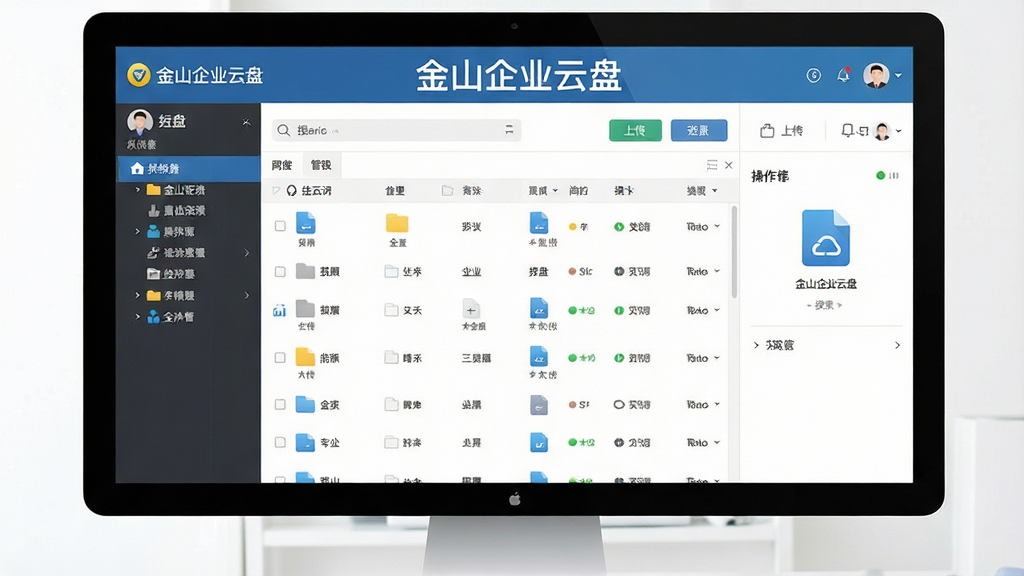Click 金山企业云盘 title beside the shield logo
The height and width of the screenshot is (576, 1024).
pos(209,76)
